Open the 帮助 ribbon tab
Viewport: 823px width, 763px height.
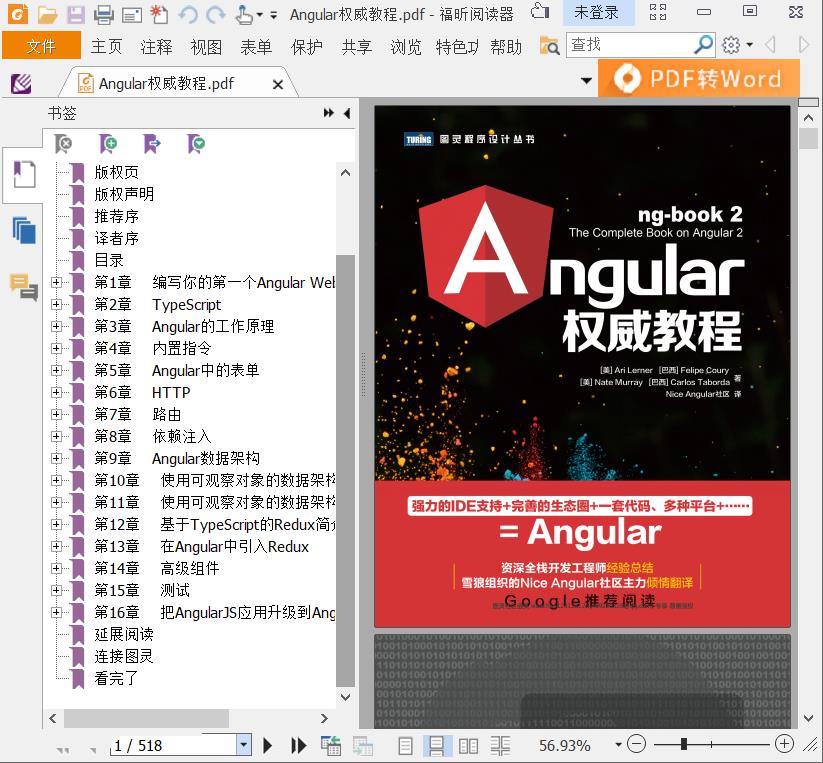click(x=506, y=47)
